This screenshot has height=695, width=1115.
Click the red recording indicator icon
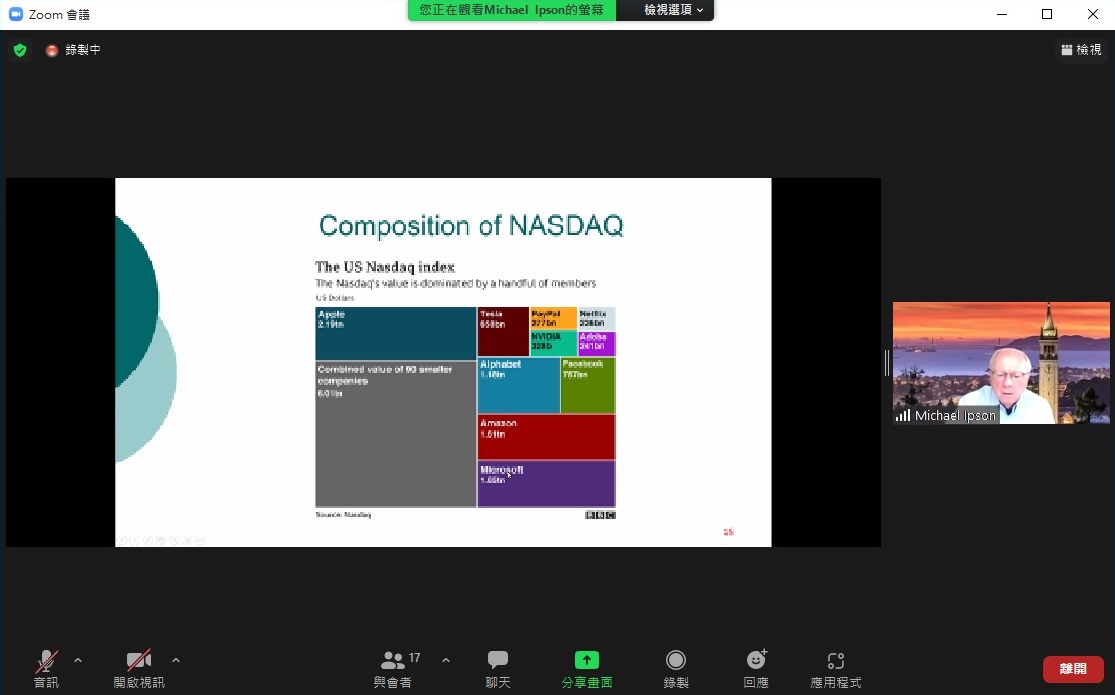(x=52, y=50)
